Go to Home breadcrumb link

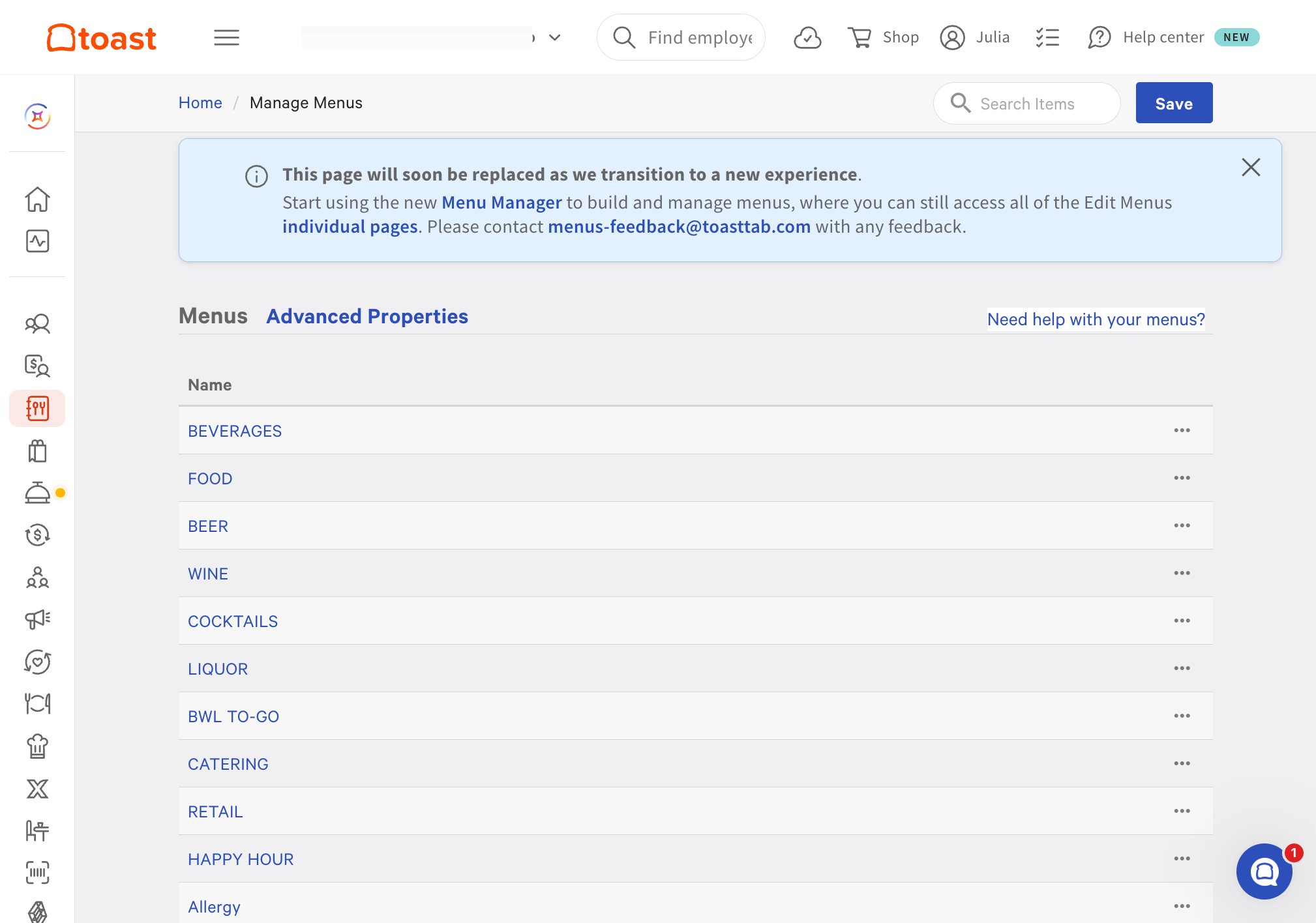[x=200, y=103]
